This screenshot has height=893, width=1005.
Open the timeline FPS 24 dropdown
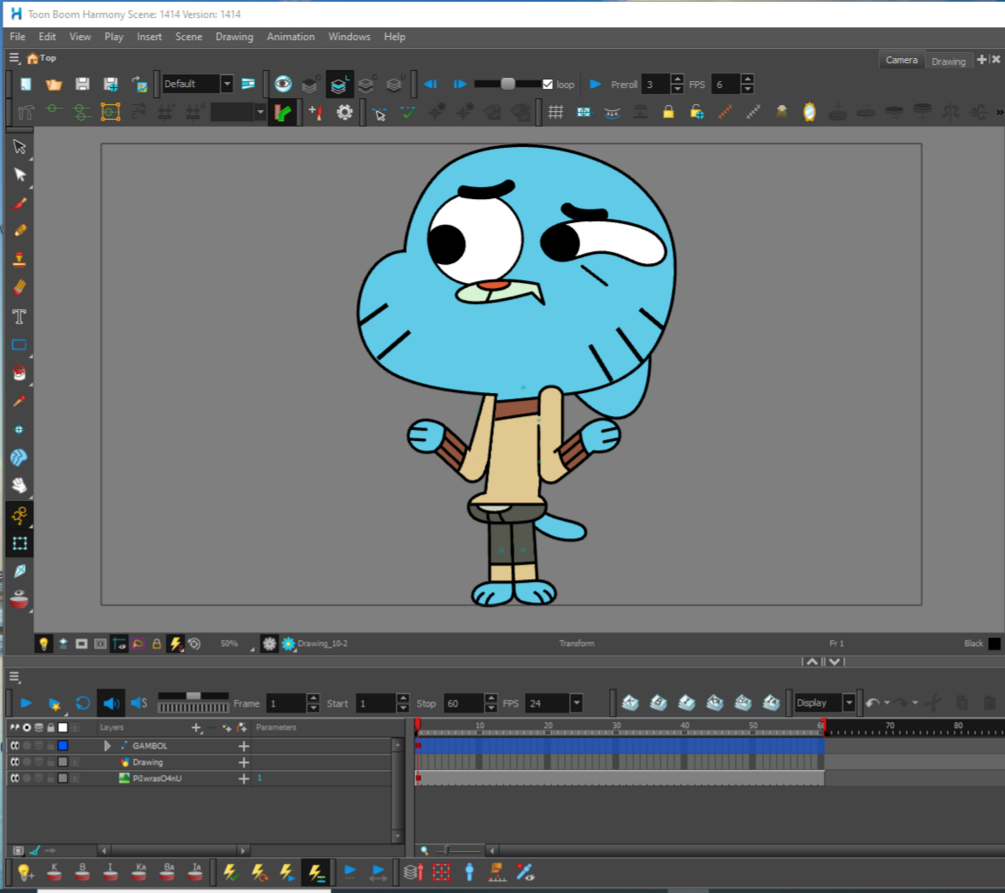click(x=576, y=703)
